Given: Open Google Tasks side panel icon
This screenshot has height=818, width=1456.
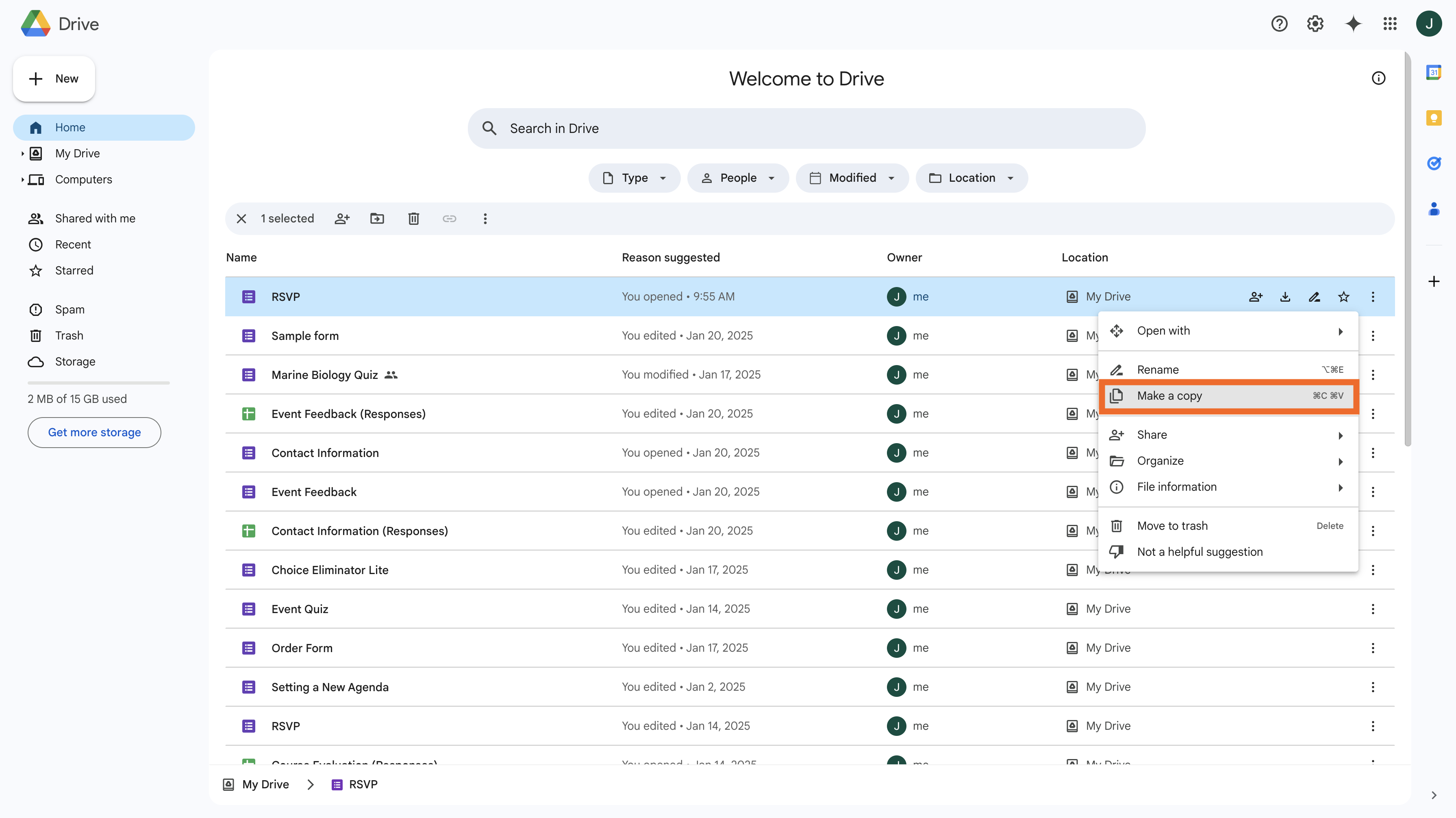Looking at the screenshot, I should (1434, 163).
